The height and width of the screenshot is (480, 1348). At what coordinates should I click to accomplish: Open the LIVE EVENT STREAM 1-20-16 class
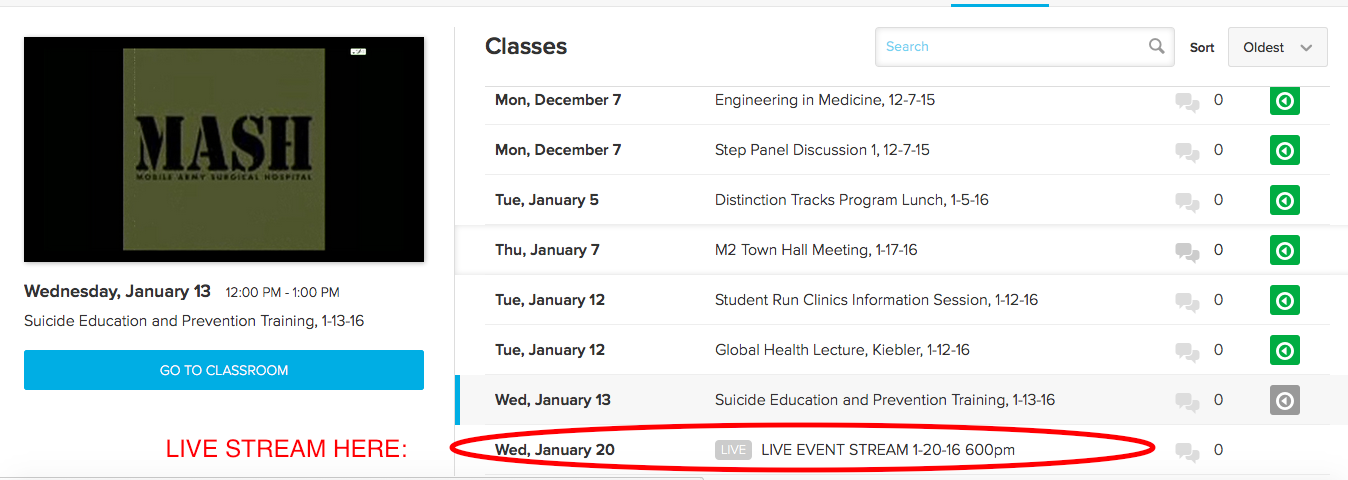click(887, 450)
